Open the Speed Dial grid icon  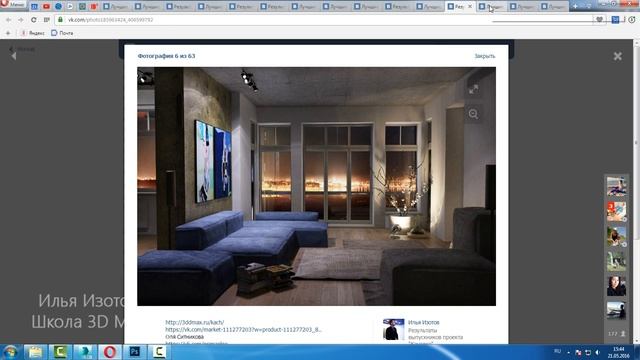[x=47, y=20]
